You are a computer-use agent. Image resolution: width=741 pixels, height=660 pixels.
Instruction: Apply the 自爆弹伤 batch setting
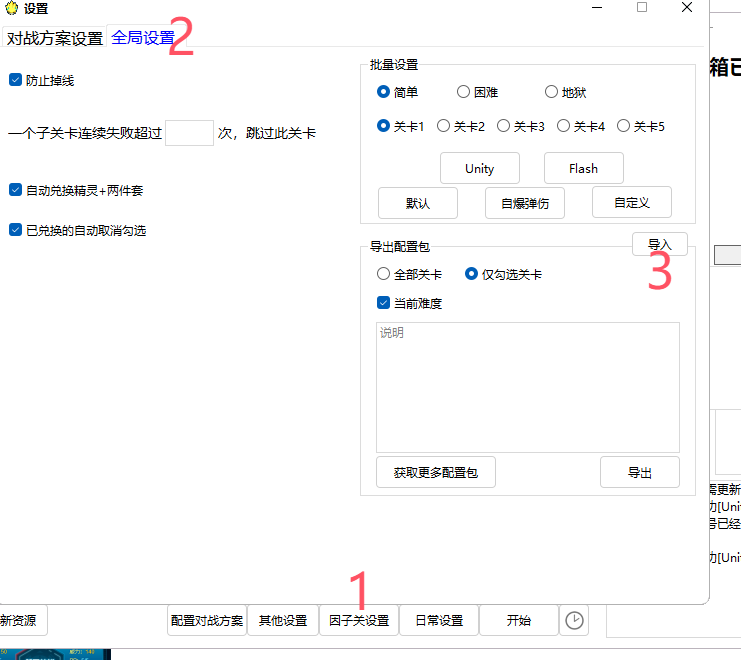coord(525,203)
